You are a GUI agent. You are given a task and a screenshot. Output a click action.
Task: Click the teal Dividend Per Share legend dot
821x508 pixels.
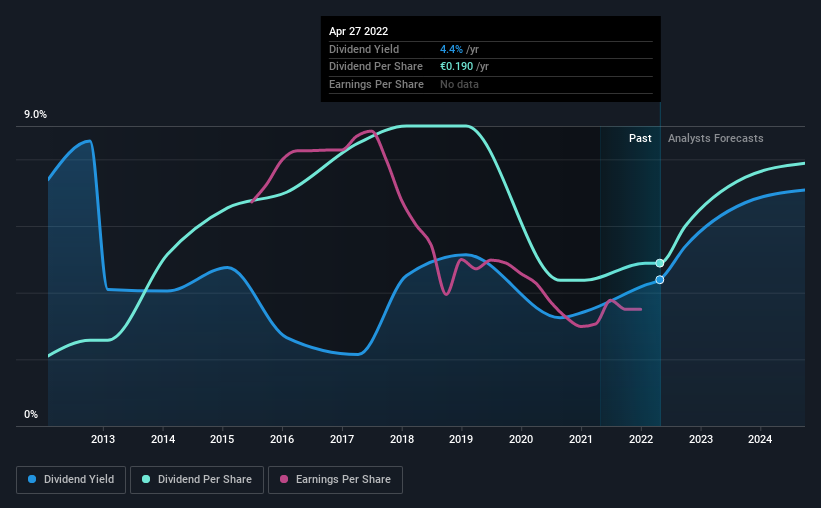click(x=146, y=479)
